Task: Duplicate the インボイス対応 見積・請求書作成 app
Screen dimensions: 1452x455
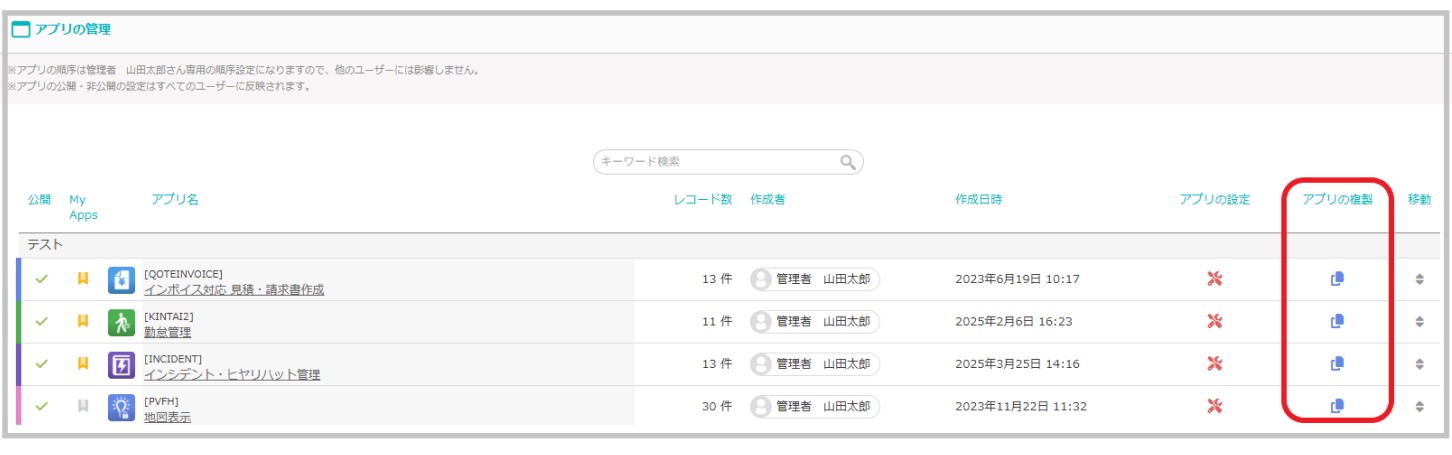Action: [x=1337, y=279]
